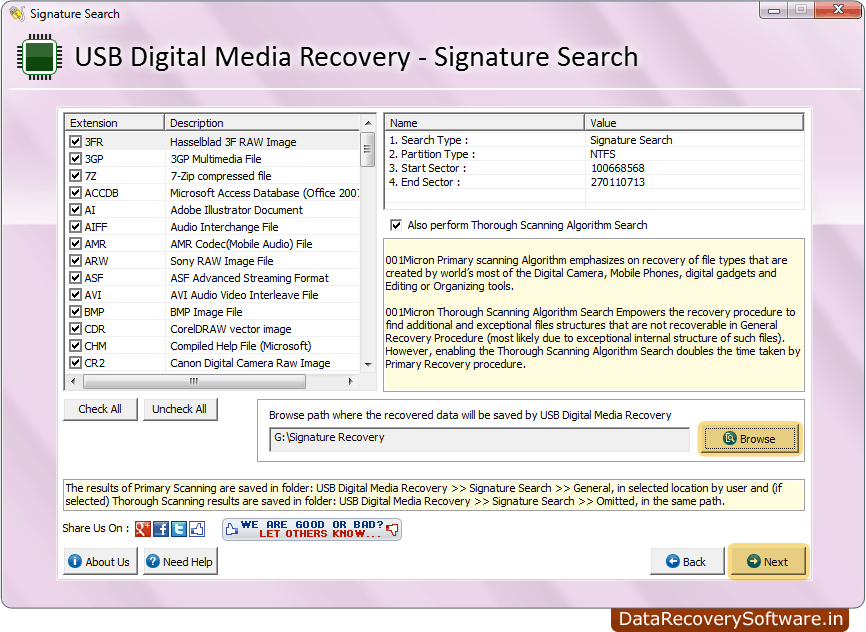The height and width of the screenshot is (632, 866).
Task: Select 'Sony RAW Image File' description
Action: tap(222, 261)
